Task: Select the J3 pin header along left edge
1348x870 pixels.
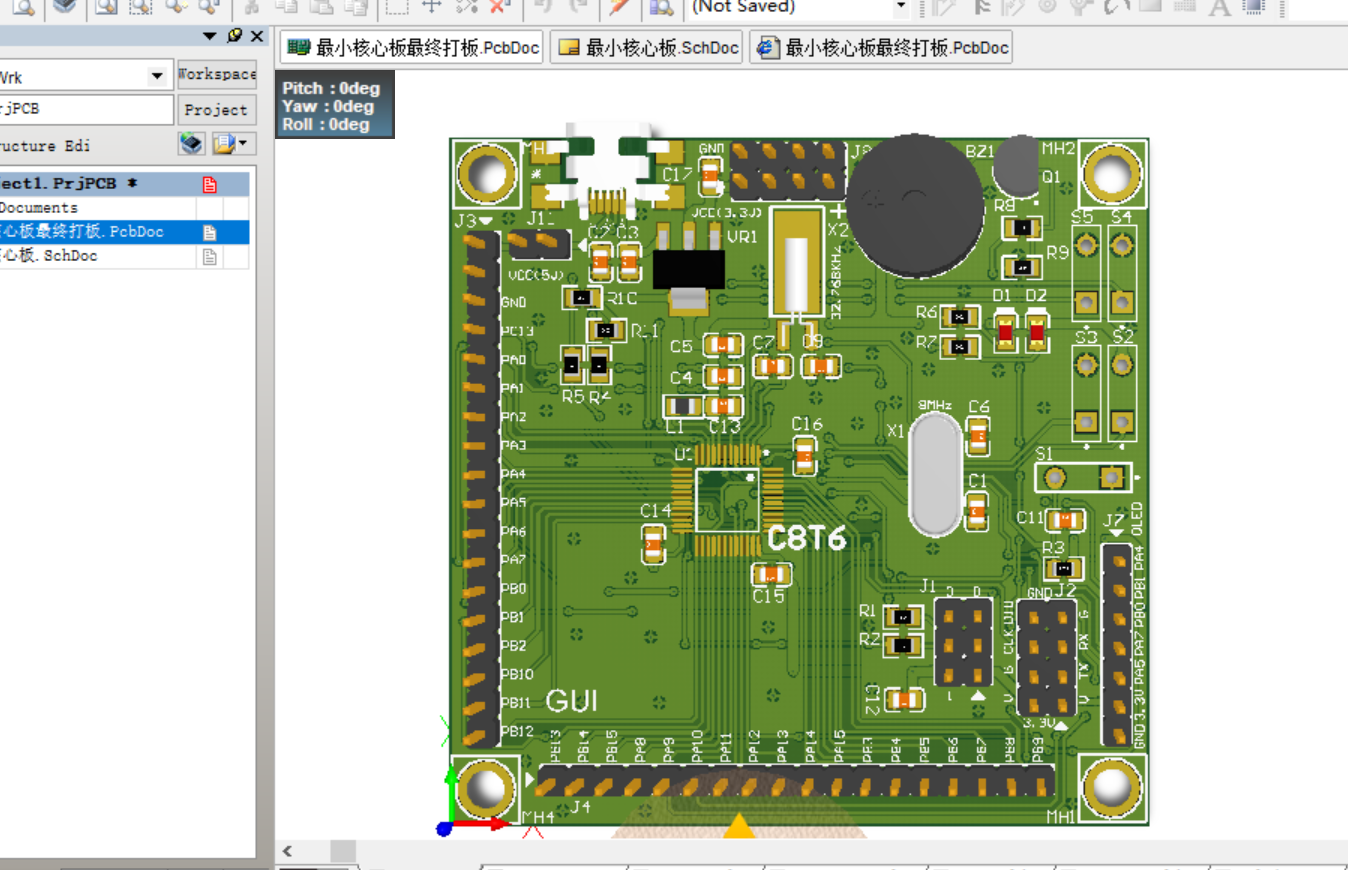Action: [x=484, y=490]
